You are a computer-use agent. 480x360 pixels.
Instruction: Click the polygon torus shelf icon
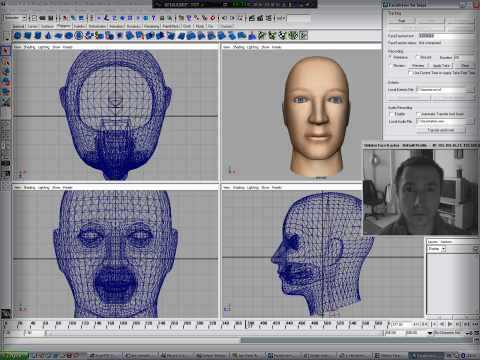pyautogui.click(x=69, y=35)
